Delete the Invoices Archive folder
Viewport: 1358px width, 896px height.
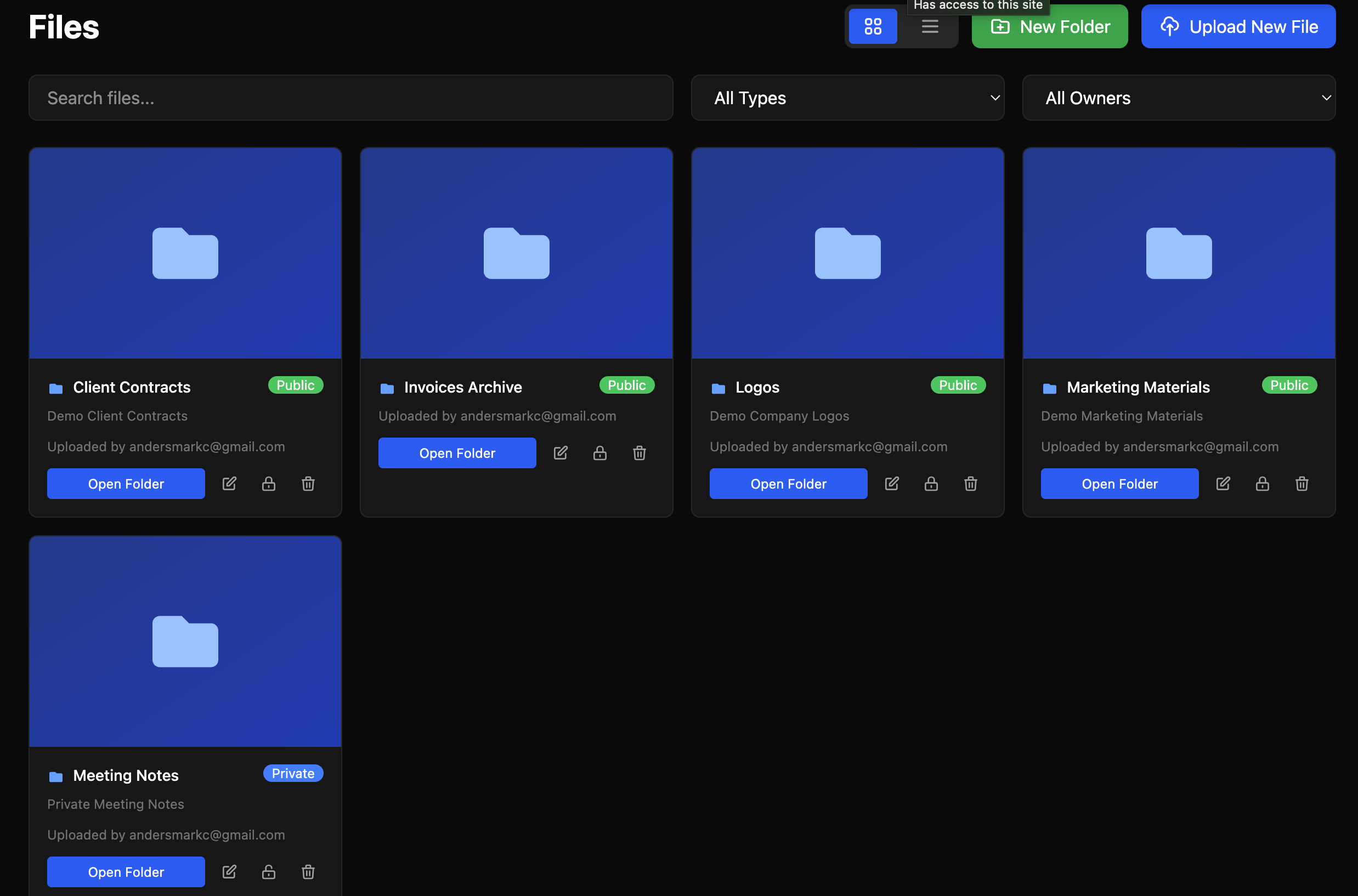pos(639,452)
